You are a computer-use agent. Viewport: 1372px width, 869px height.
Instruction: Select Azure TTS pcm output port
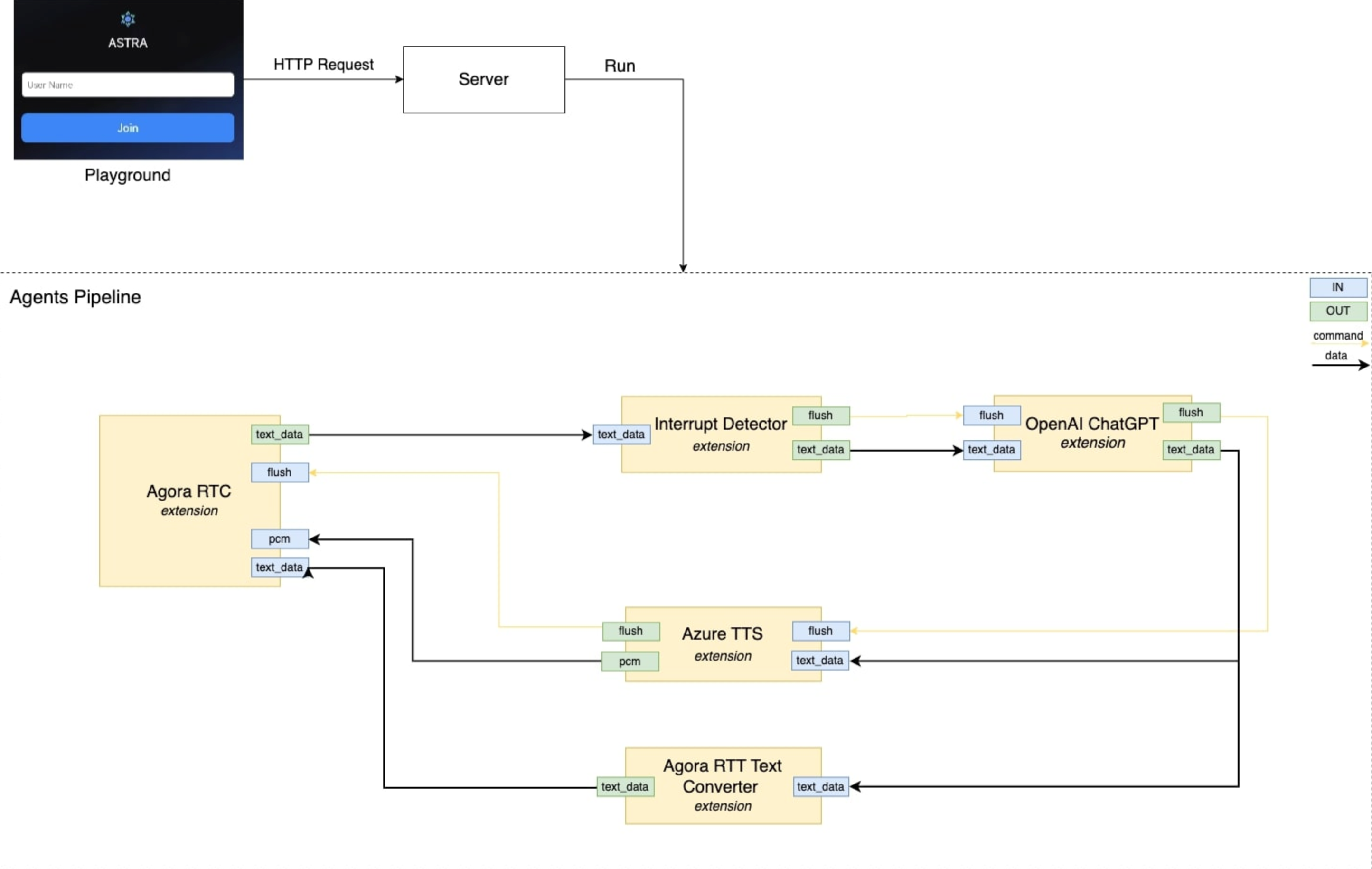click(630, 661)
